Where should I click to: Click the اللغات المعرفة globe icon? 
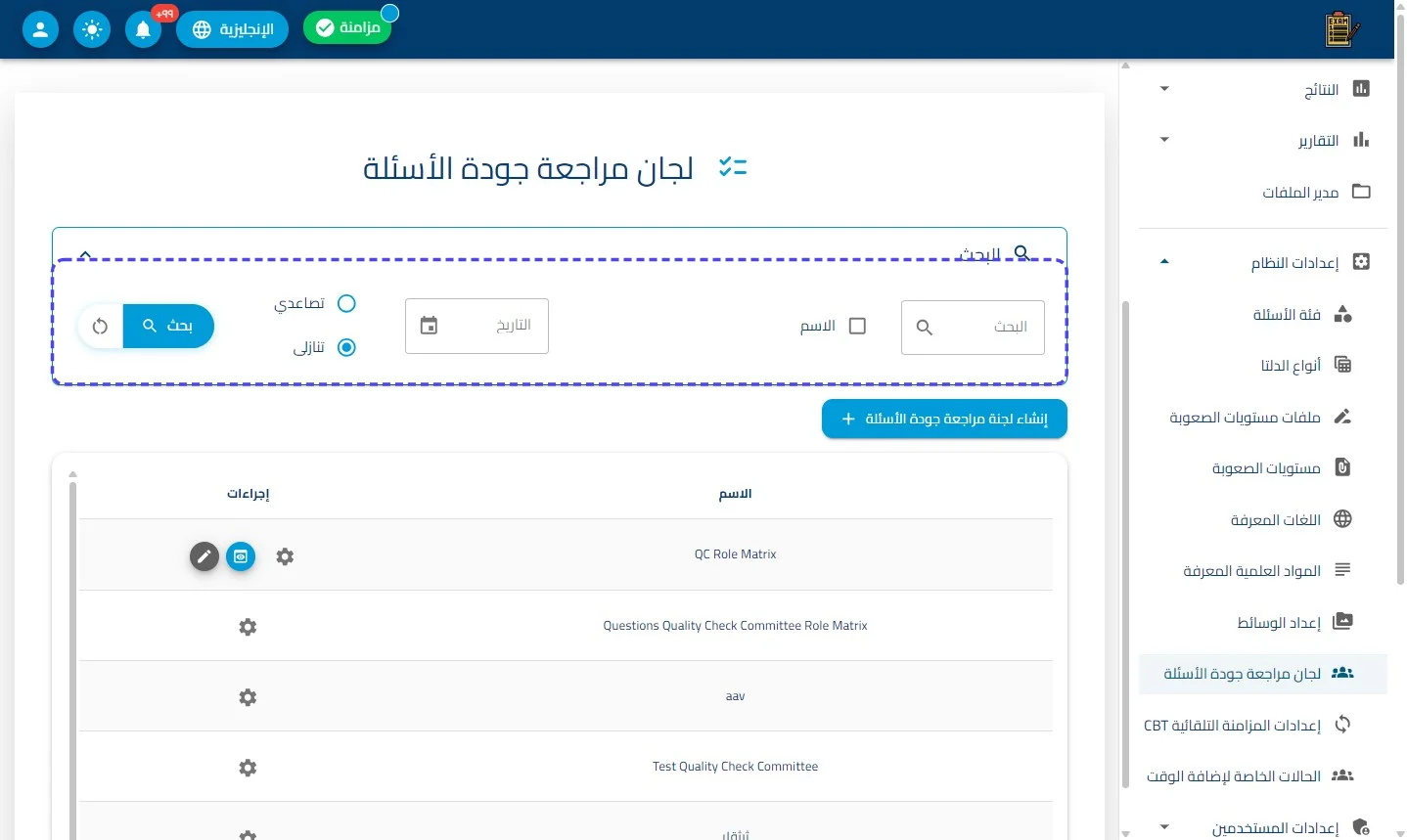click(1342, 519)
